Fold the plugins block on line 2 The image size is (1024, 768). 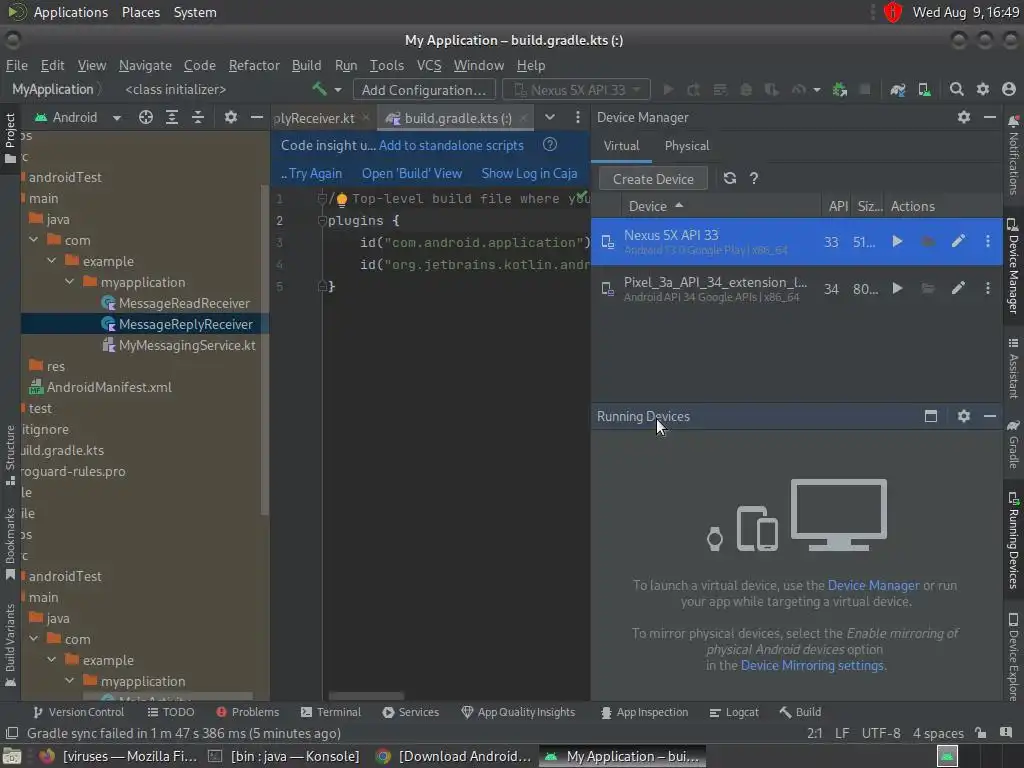point(321,221)
